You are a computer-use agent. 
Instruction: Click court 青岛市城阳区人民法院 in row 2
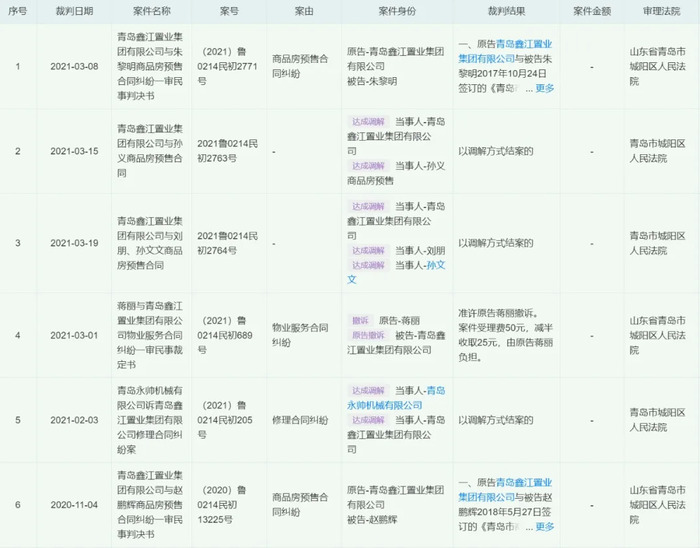pyautogui.click(x=658, y=151)
